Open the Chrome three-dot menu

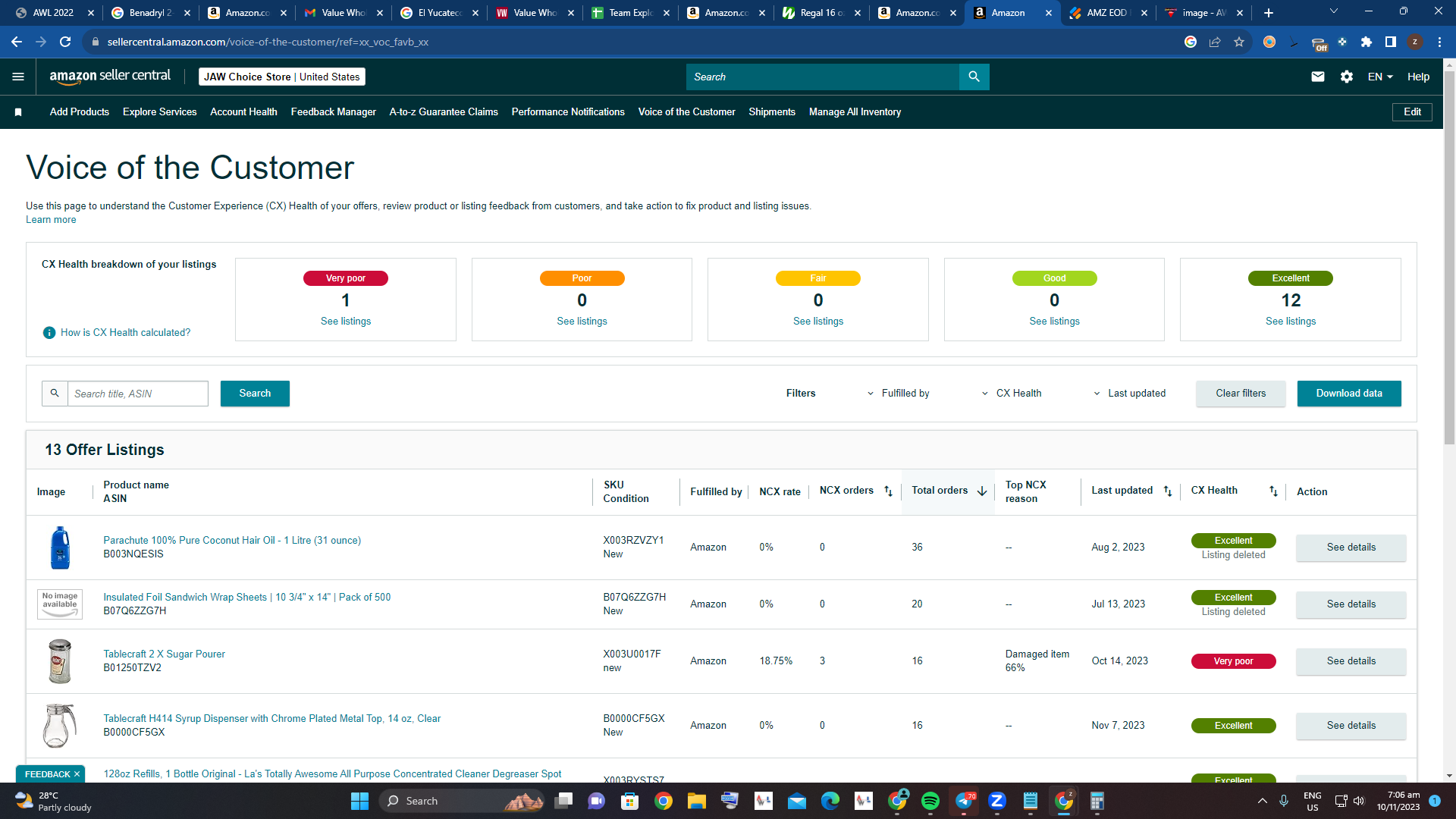1439,42
